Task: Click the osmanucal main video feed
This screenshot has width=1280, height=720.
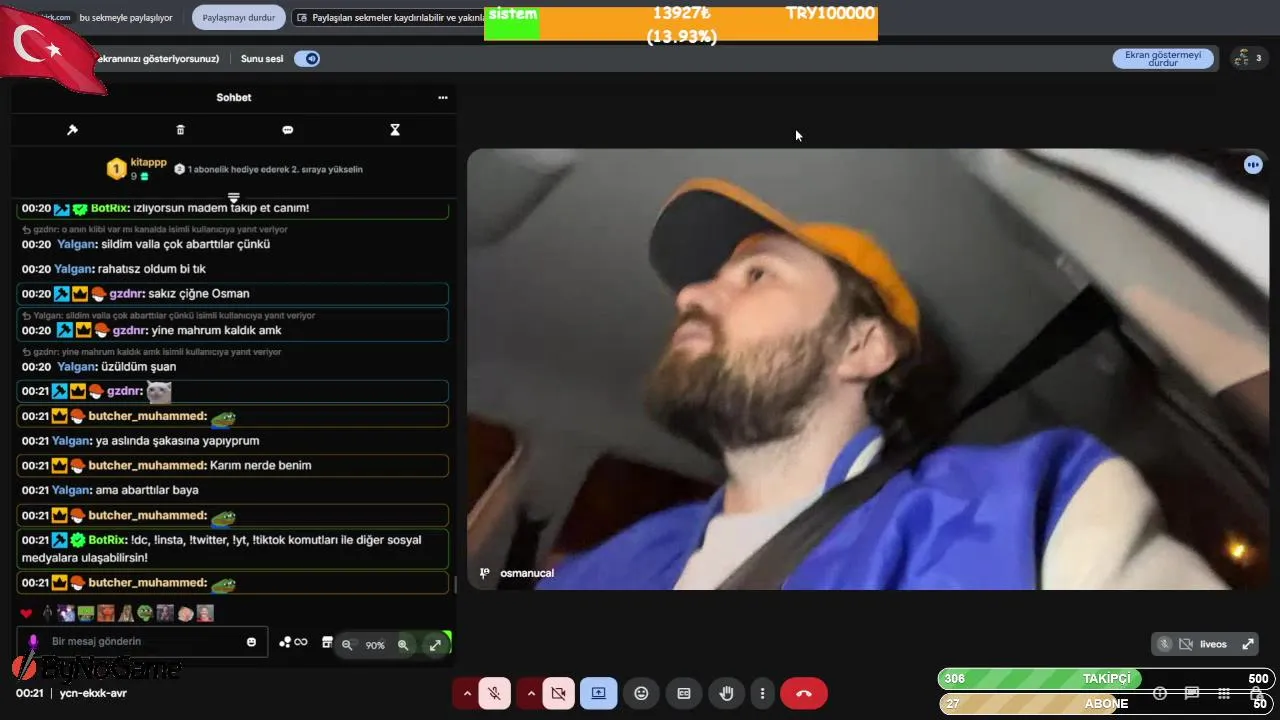Action: 868,369
